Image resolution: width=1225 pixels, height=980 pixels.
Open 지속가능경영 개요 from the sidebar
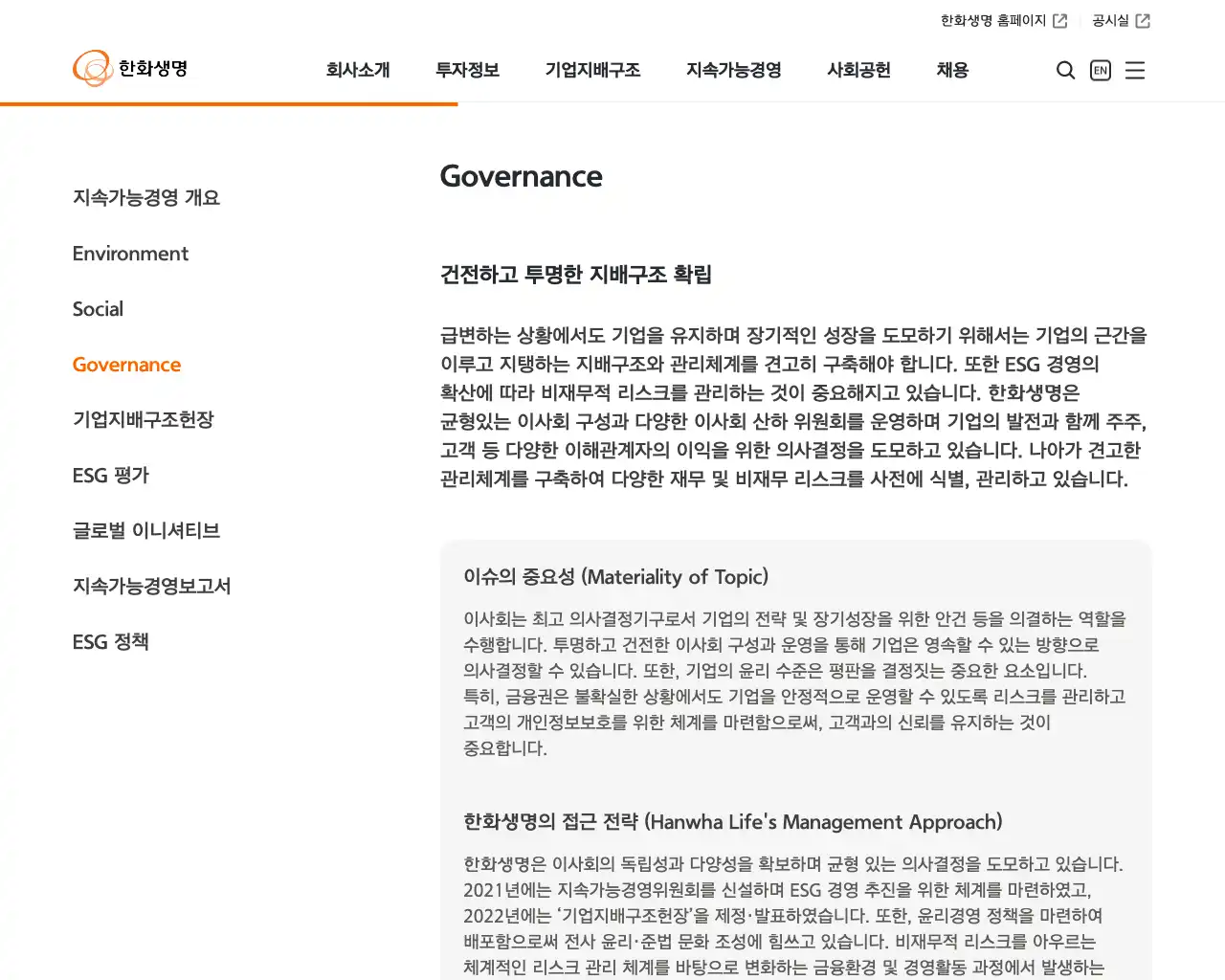(145, 197)
